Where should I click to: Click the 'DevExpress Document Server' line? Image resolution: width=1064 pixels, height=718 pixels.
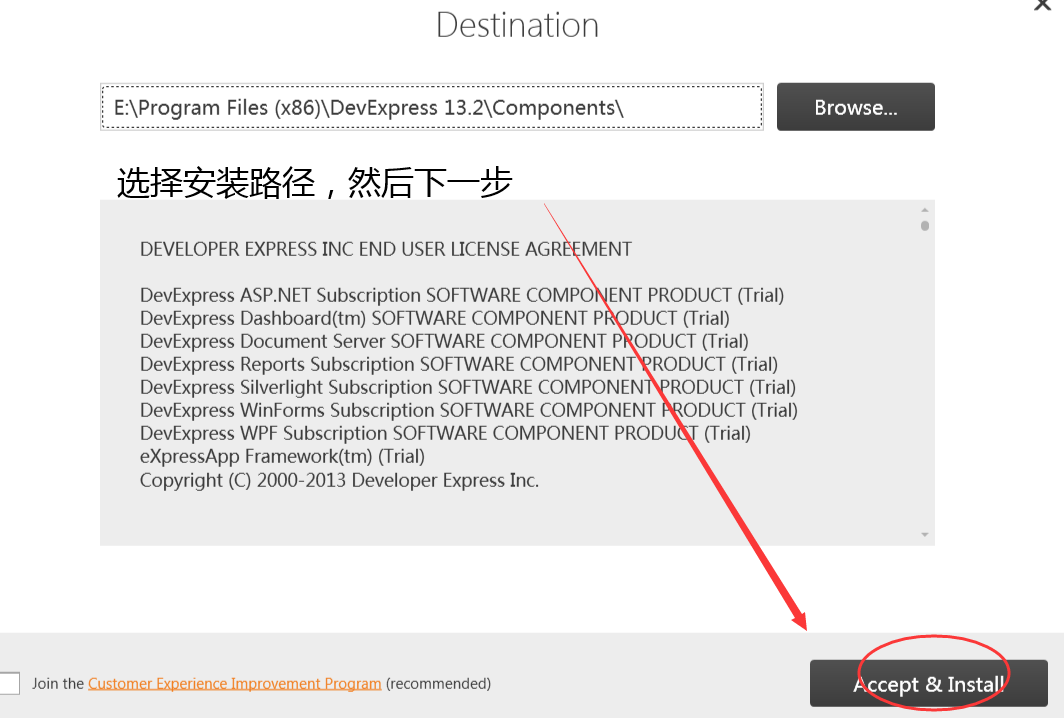(x=444, y=341)
